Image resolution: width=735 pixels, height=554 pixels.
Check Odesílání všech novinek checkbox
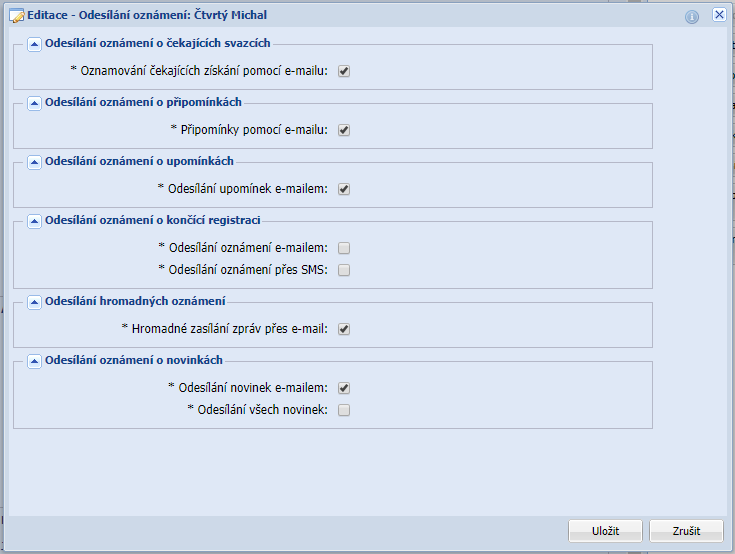pos(344,410)
